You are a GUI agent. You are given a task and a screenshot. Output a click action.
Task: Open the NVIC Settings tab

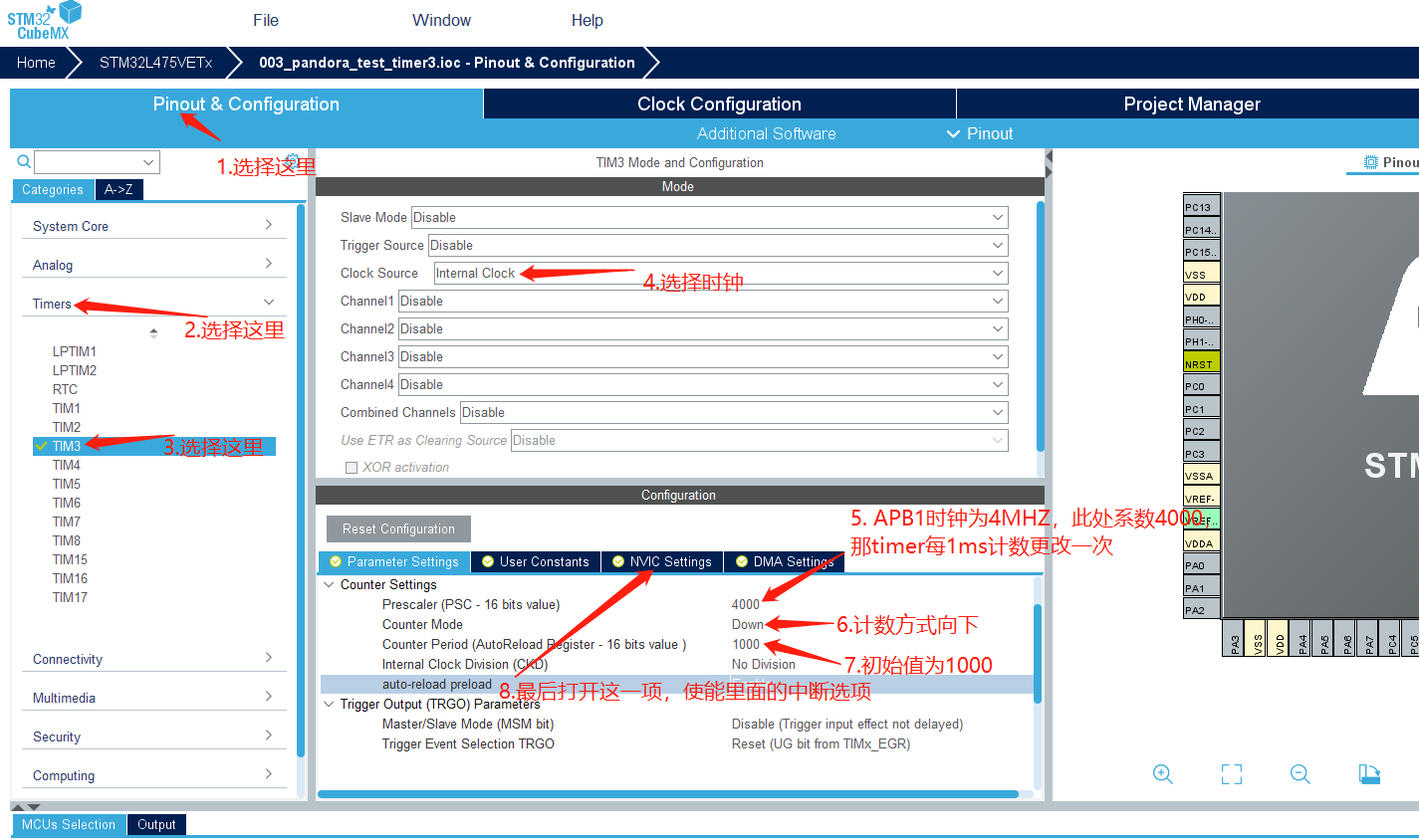pos(662,562)
